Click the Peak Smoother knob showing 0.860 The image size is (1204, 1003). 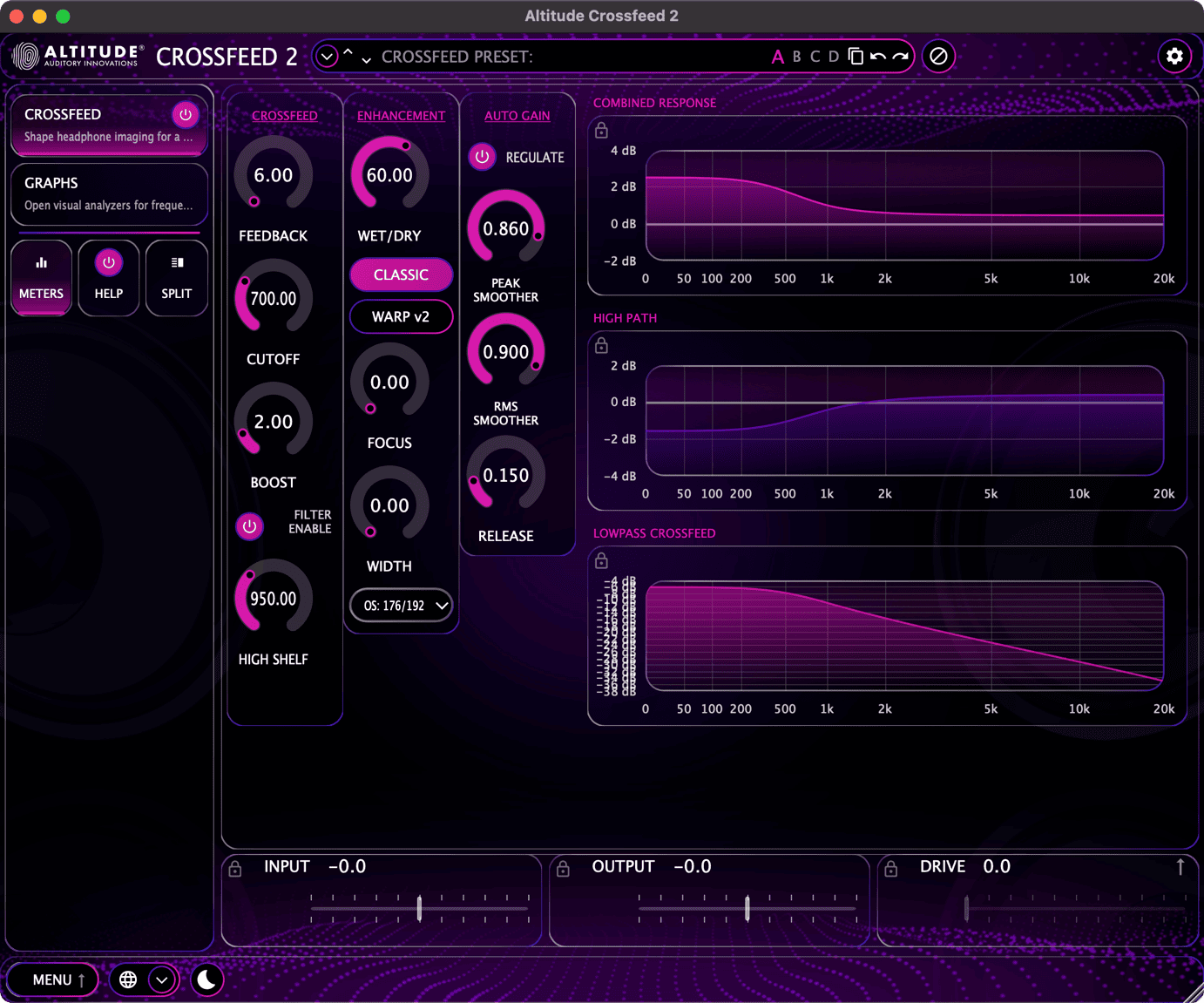506,228
